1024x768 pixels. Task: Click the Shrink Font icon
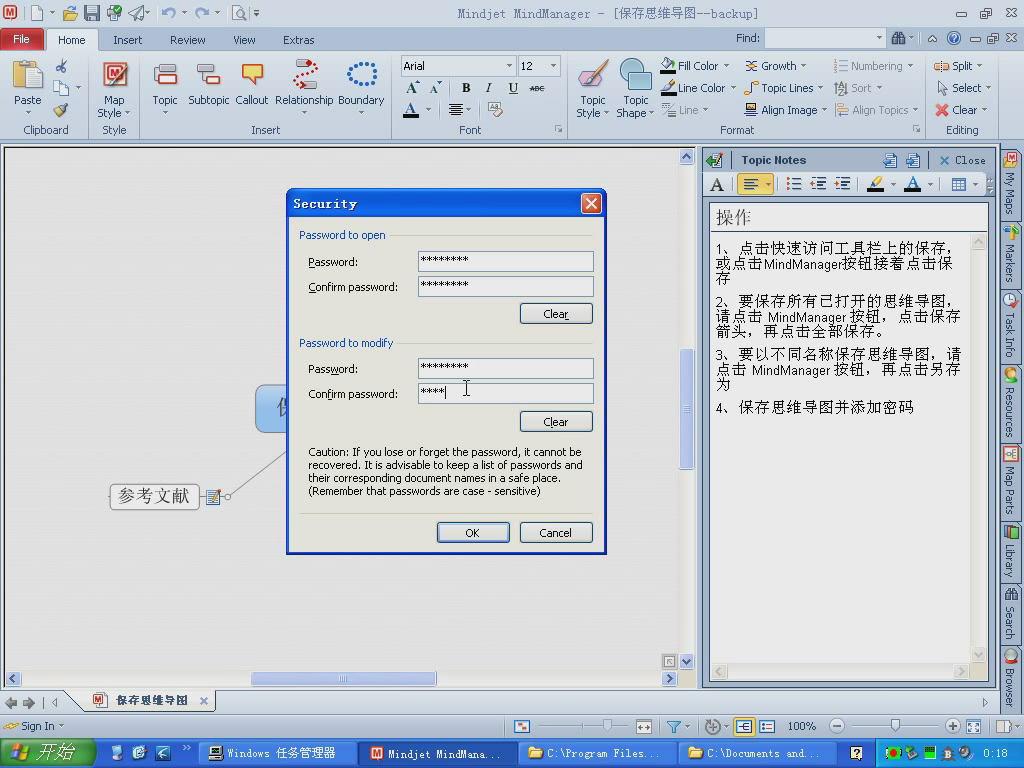tap(435, 88)
